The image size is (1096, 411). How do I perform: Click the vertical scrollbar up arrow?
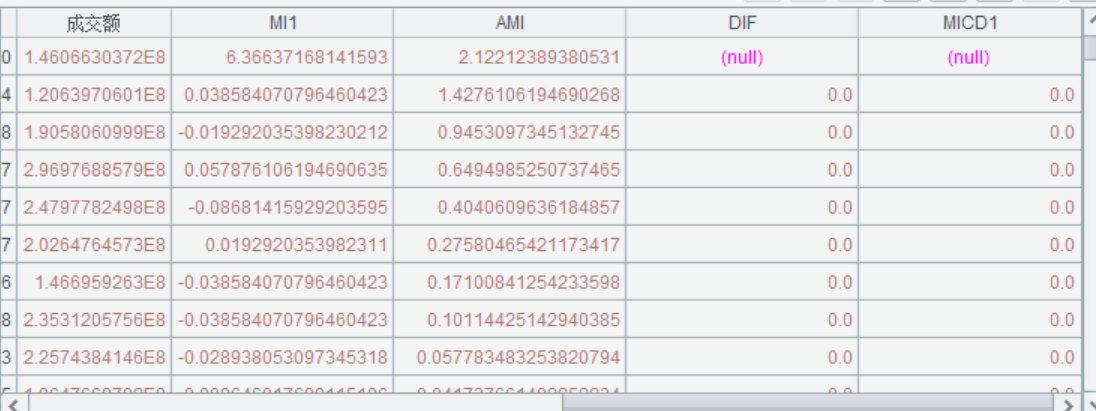point(1090,22)
